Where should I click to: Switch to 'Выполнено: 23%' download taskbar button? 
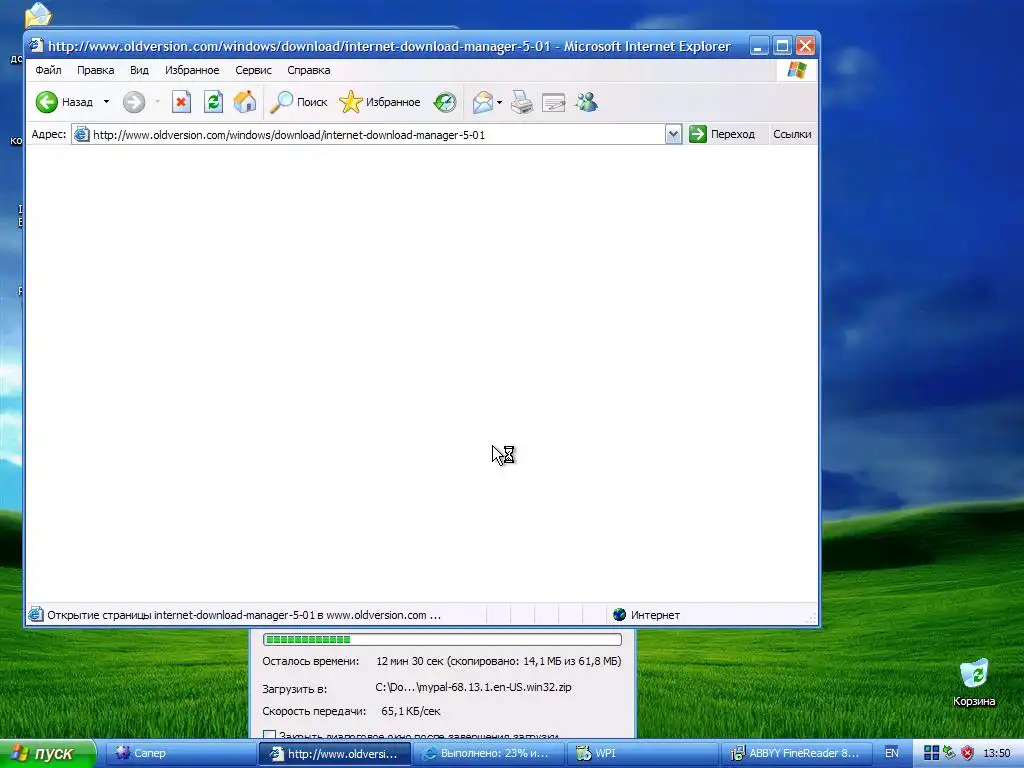[x=487, y=753]
